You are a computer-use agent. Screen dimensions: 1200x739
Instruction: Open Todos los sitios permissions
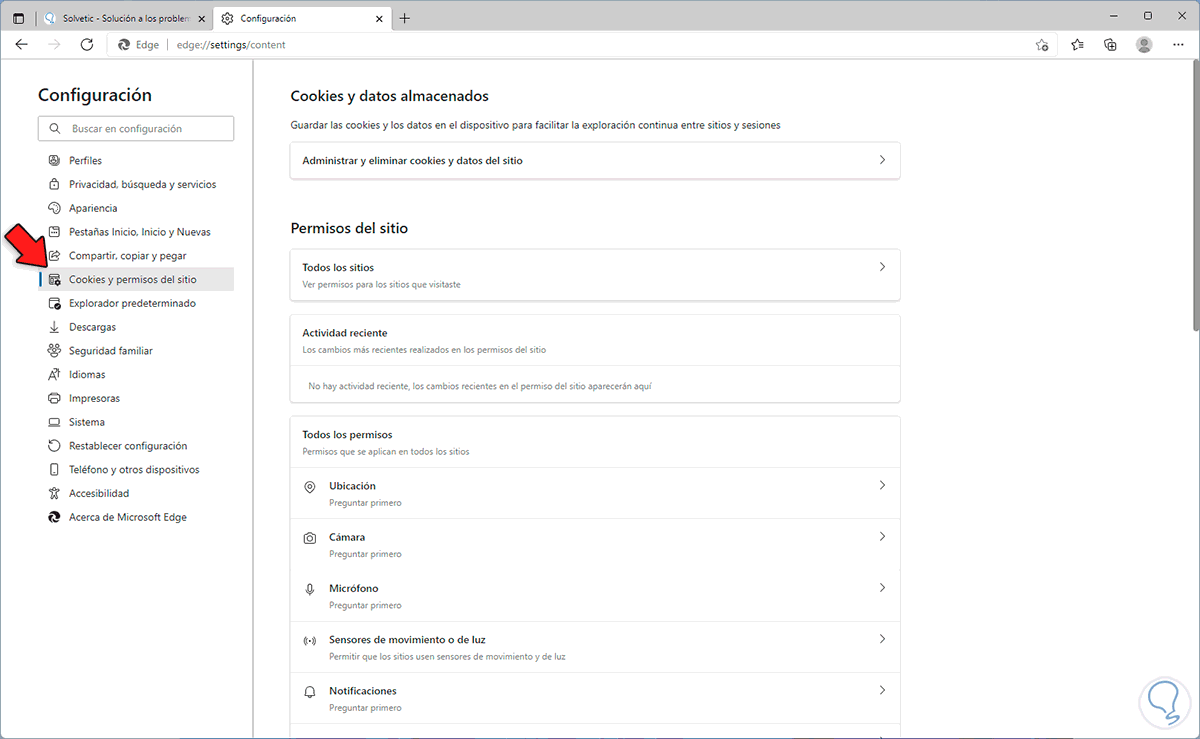[x=595, y=275]
